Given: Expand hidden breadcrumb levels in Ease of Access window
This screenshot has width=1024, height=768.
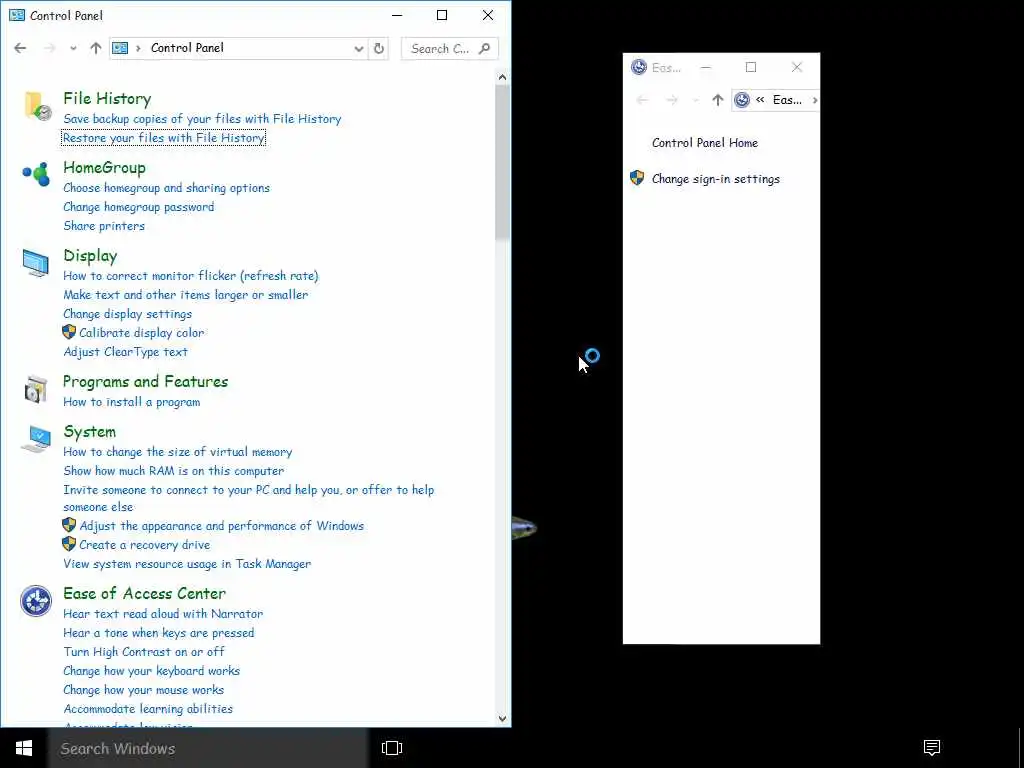Looking at the screenshot, I should point(760,100).
